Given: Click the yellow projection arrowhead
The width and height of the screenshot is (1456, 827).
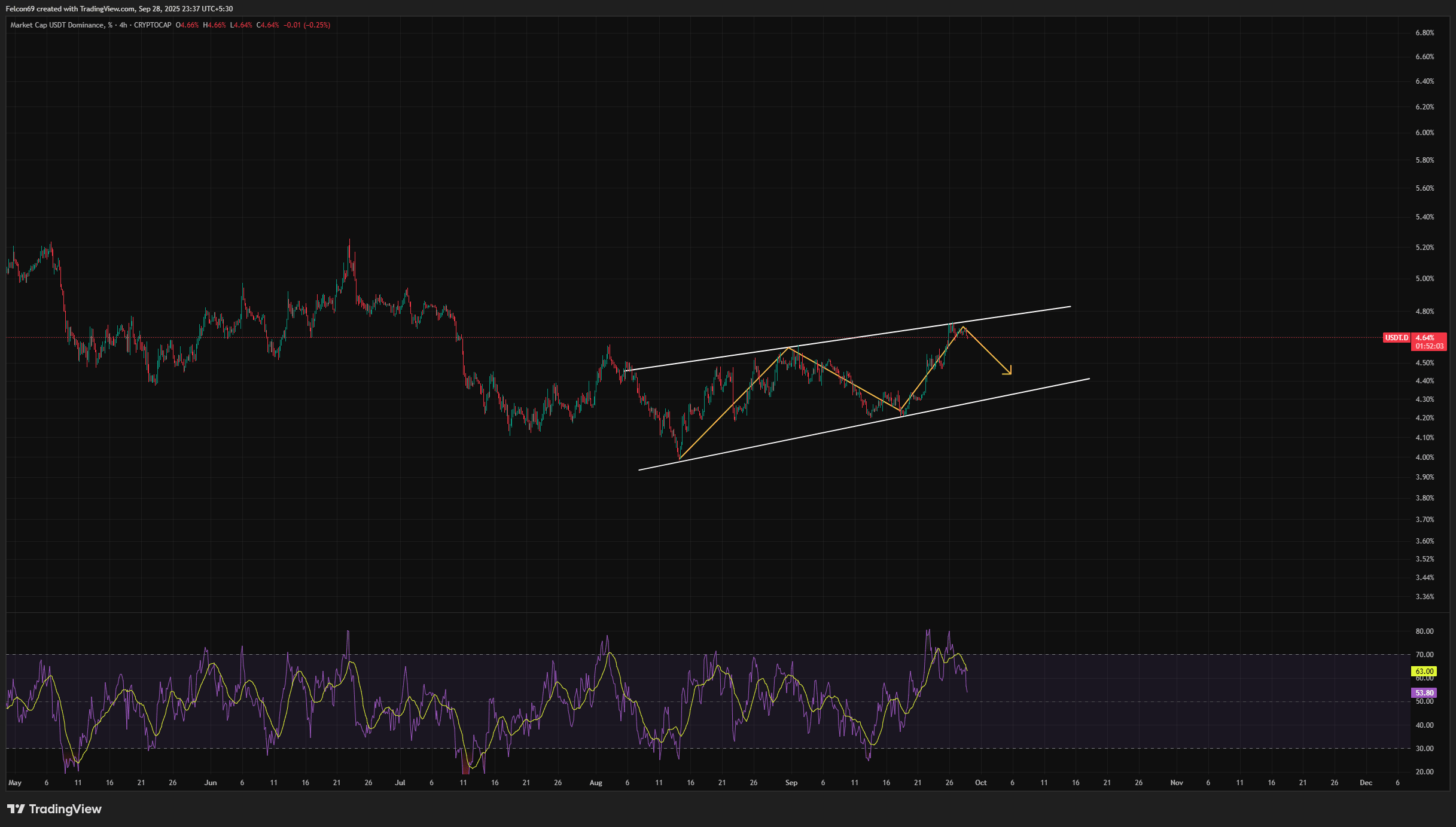Looking at the screenshot, I should [x=1009, y=371].
